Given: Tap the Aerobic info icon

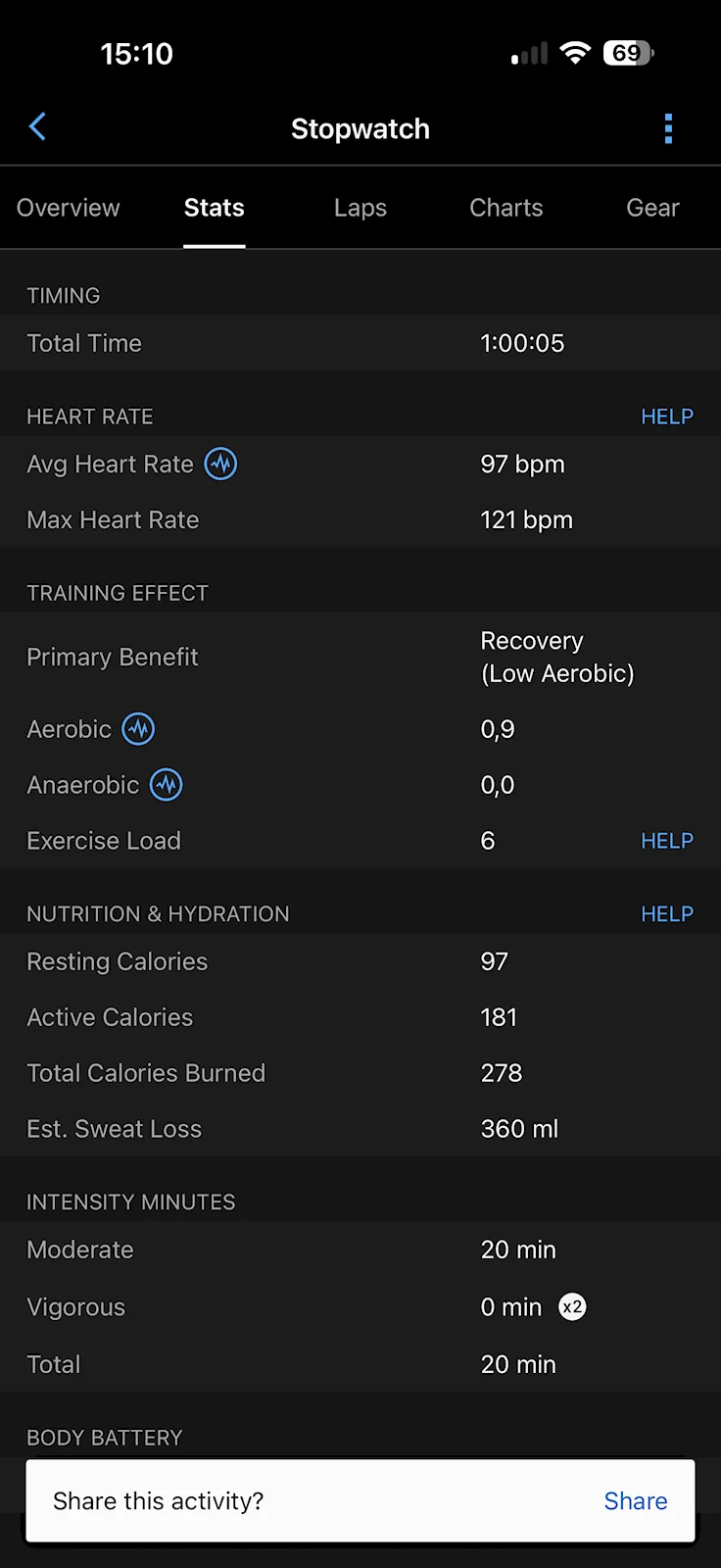Looking at the screenshot, I should [138, 729].
